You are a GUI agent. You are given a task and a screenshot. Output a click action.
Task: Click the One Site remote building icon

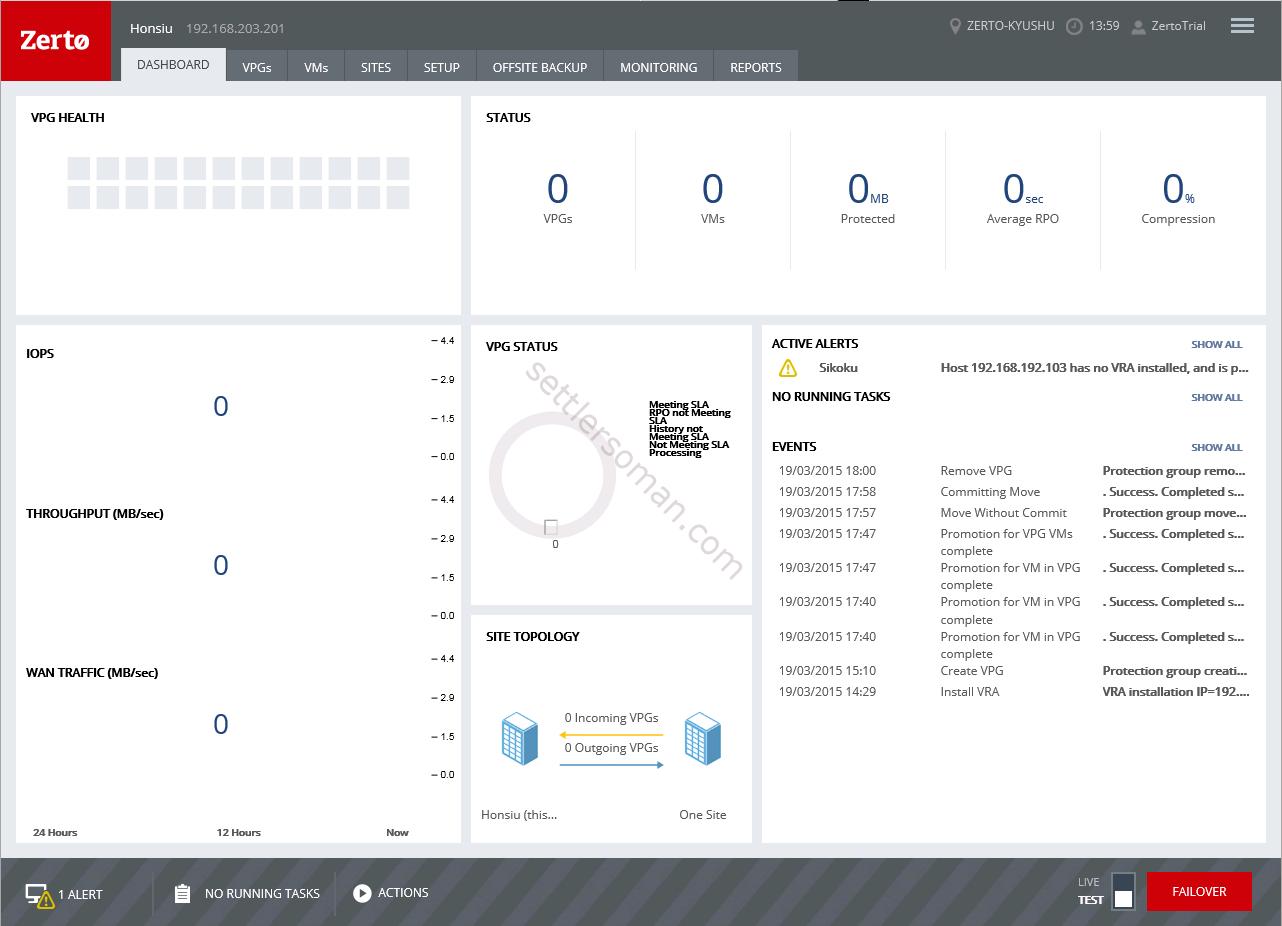[x=702, y=739]
